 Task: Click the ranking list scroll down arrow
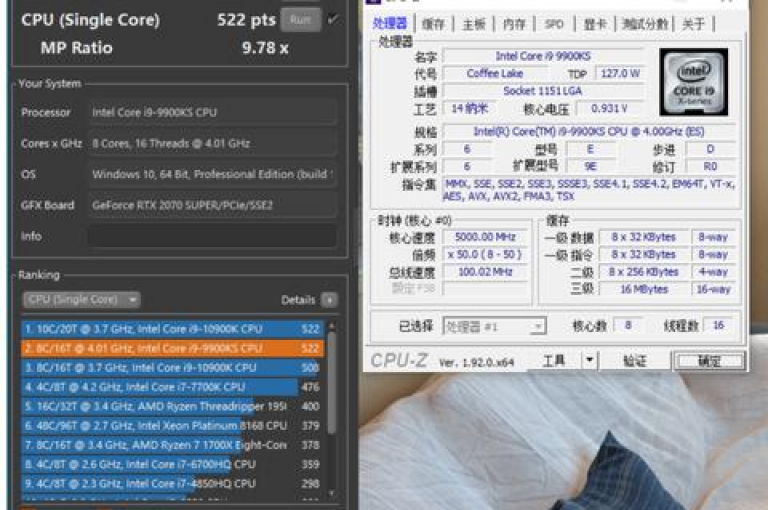point(332,493)
